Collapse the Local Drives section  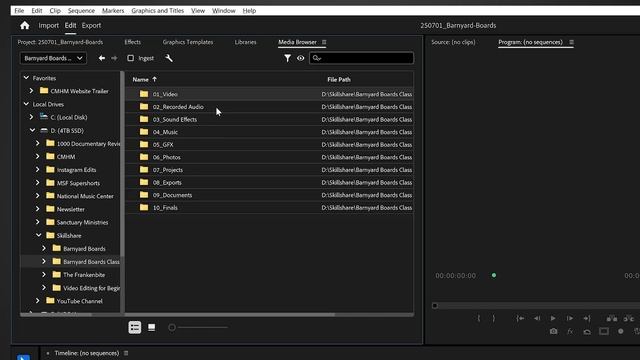(x=26, y=104)
